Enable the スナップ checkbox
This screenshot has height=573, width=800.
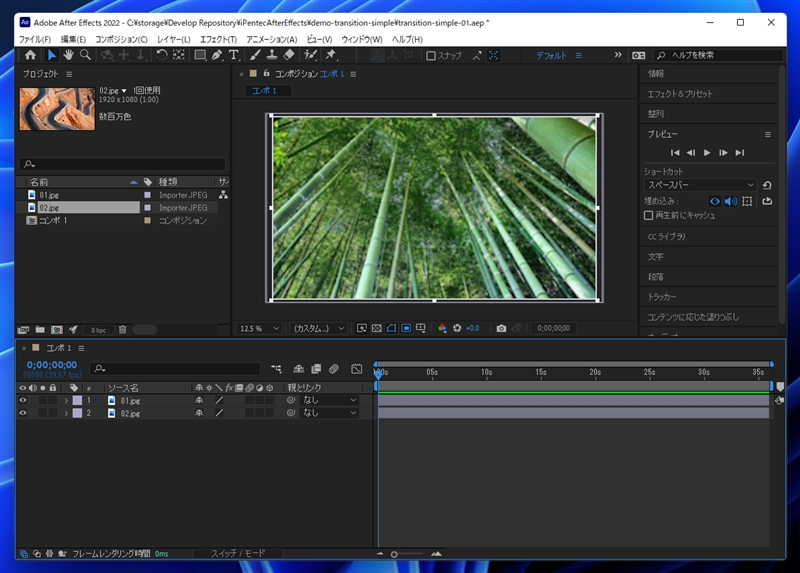coord(431,56)
